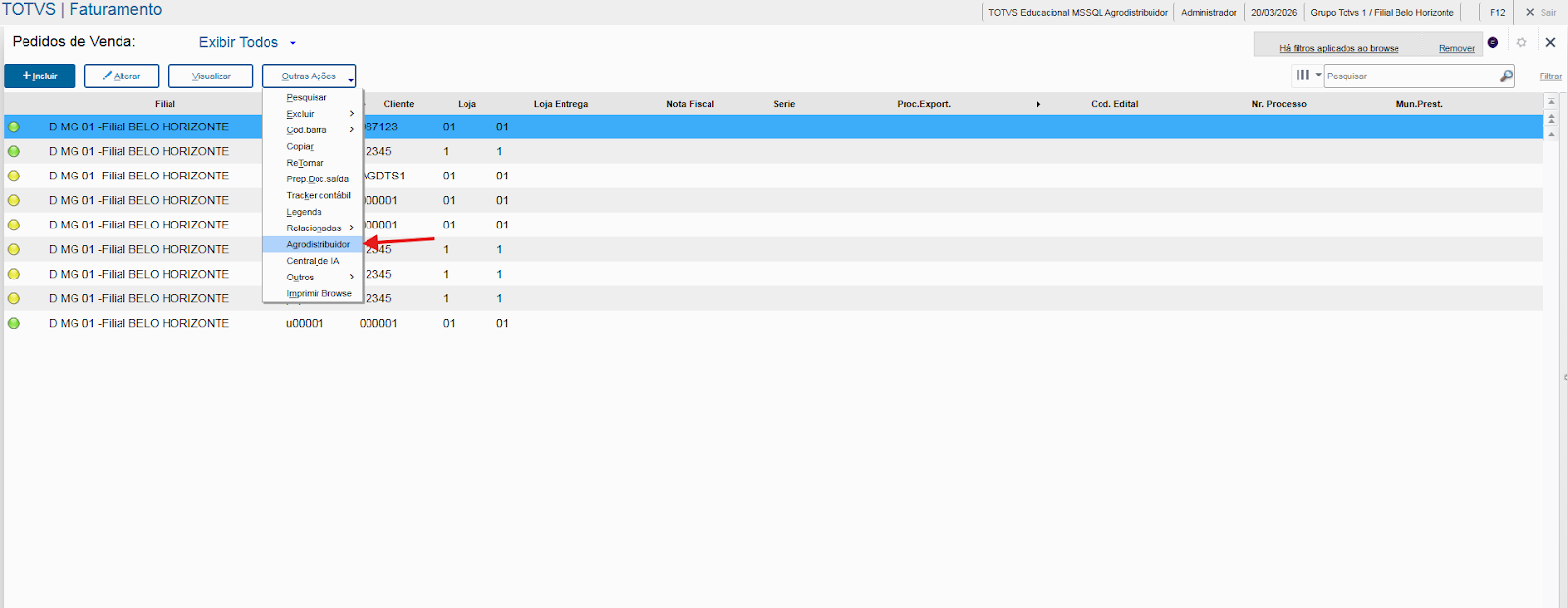Open Central de IA menu item
Viewport: 1568px width, 608px height.
tap(313, 261)
